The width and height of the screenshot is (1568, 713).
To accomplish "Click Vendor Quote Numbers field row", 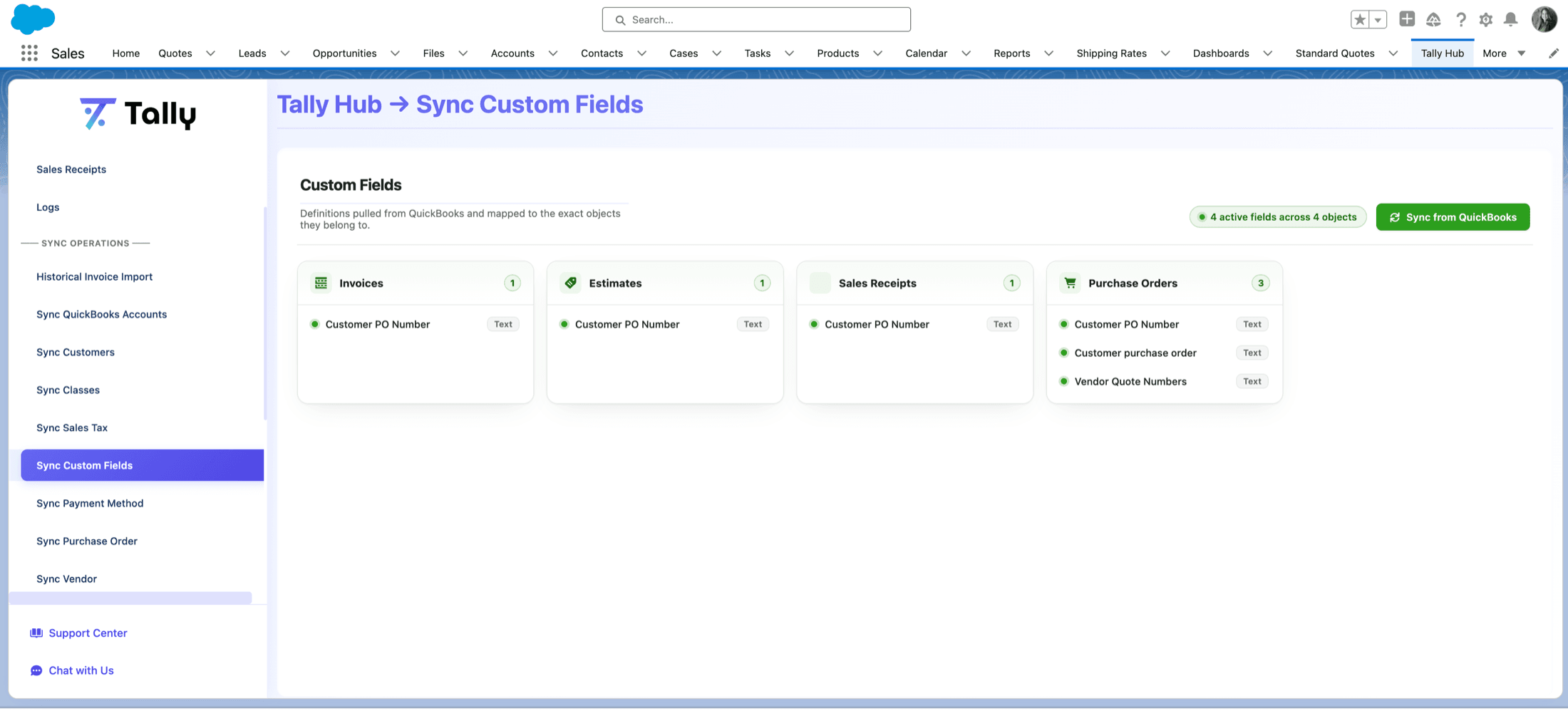I will [x=1164, y=381].
